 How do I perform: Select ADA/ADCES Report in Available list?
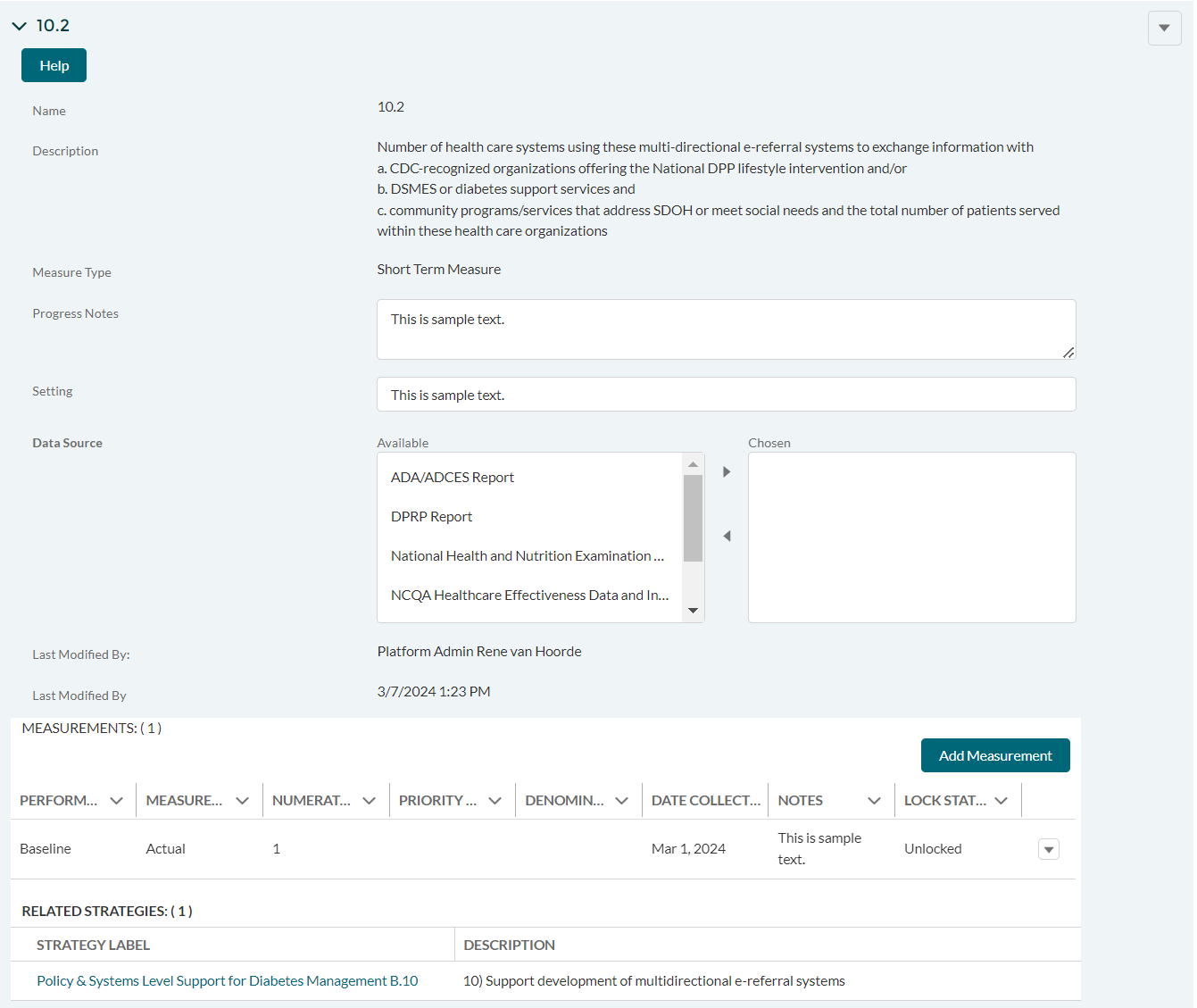pos(453,478)
